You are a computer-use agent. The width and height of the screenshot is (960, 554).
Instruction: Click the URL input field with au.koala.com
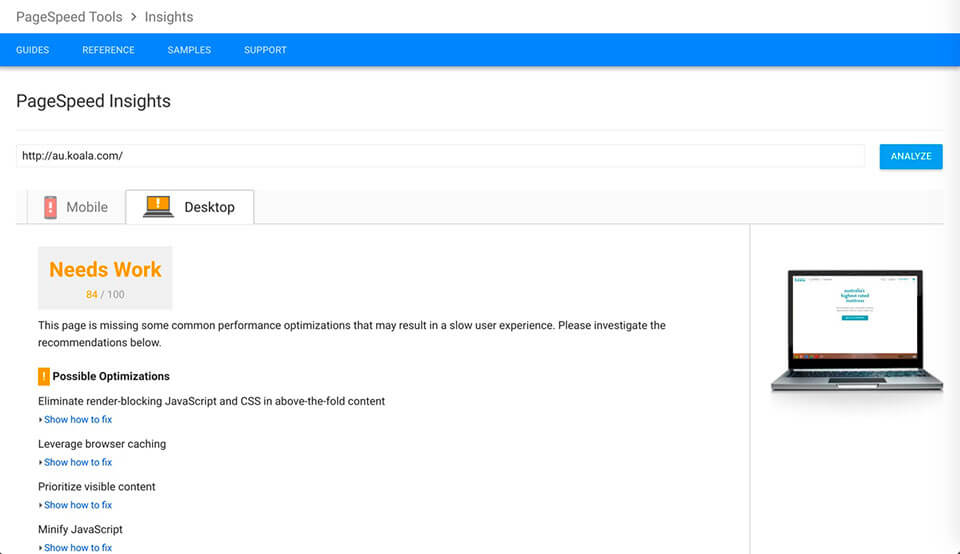click(x=440, y=156)
